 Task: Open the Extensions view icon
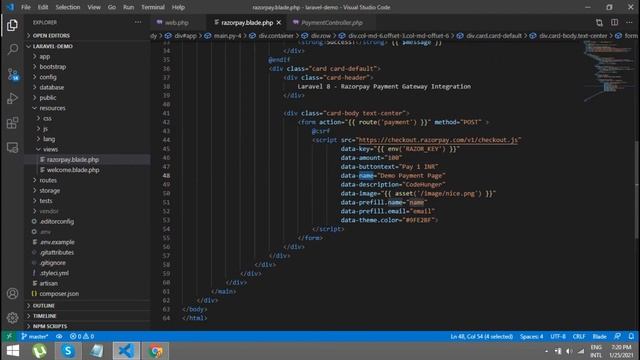(x=12, y=123)
